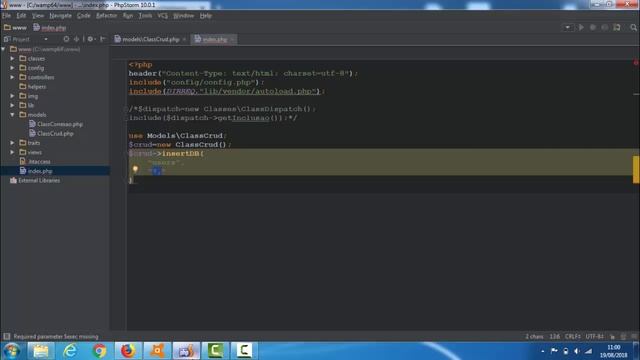Expand the classes folder

coord(12,58)
